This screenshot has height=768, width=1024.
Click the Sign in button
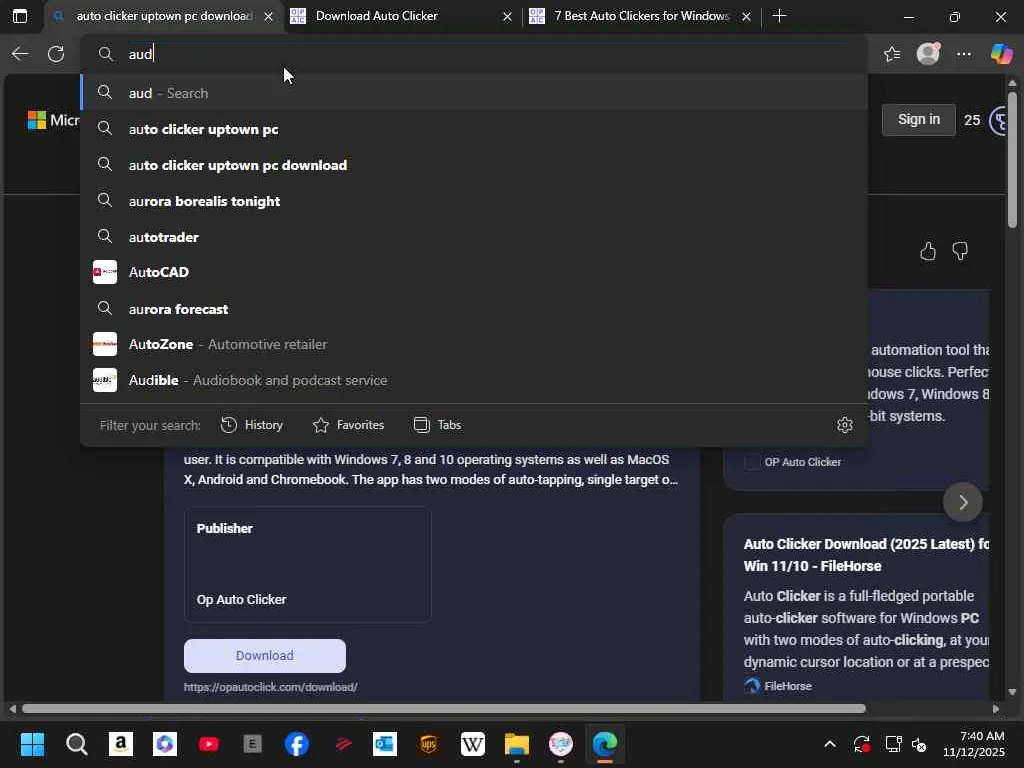918,120
